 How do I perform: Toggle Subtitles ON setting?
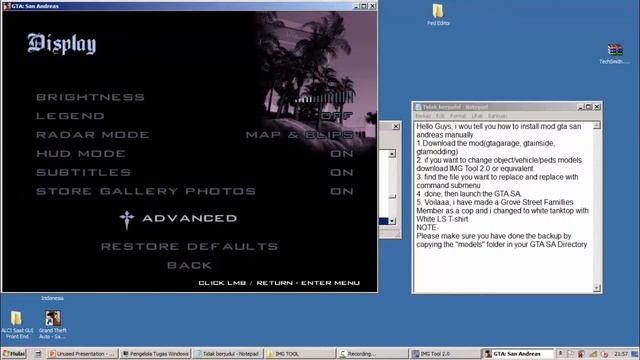[342, 173]
